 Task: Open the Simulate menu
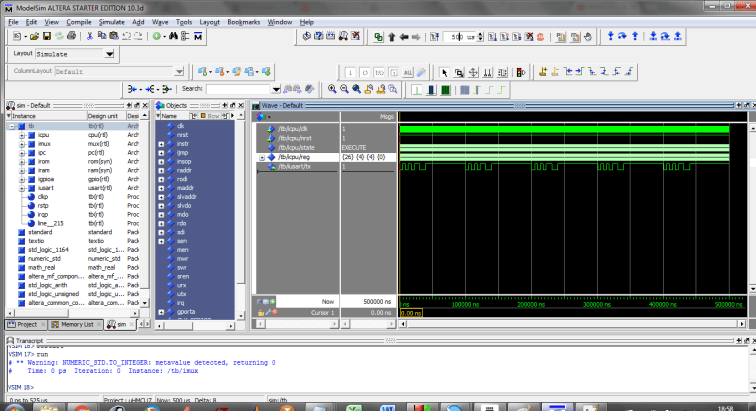[x=110, y=20]
